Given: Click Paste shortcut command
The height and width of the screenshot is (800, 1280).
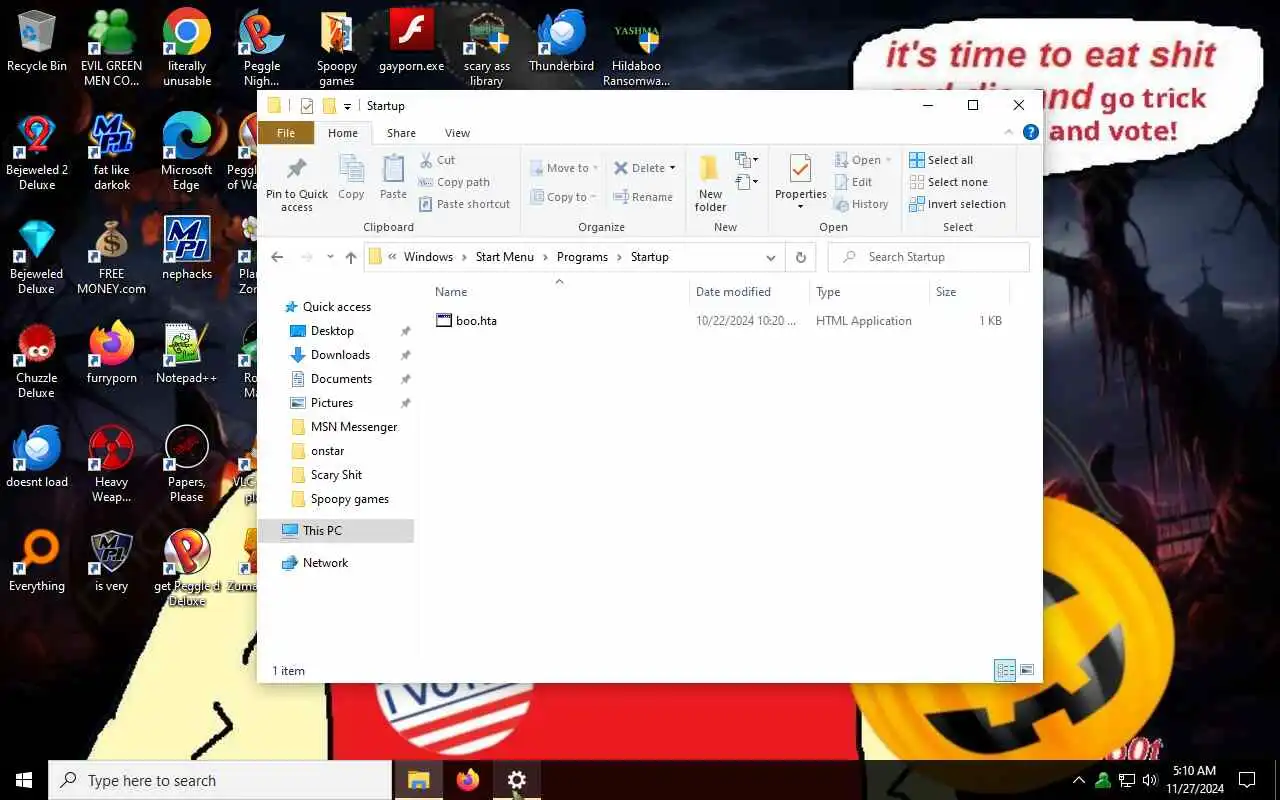Looking at the screenshot, I should [465, 204].
